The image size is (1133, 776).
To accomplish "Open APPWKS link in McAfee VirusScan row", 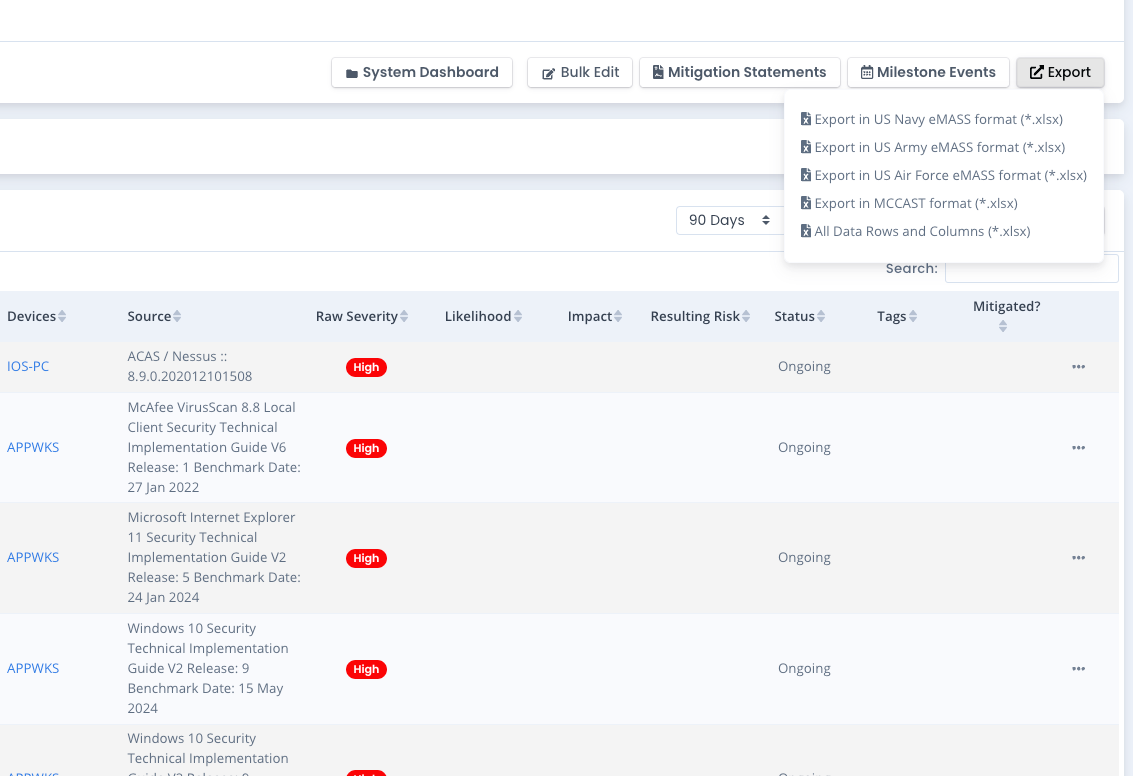I will pyautogui.click(x=33, y=447).
